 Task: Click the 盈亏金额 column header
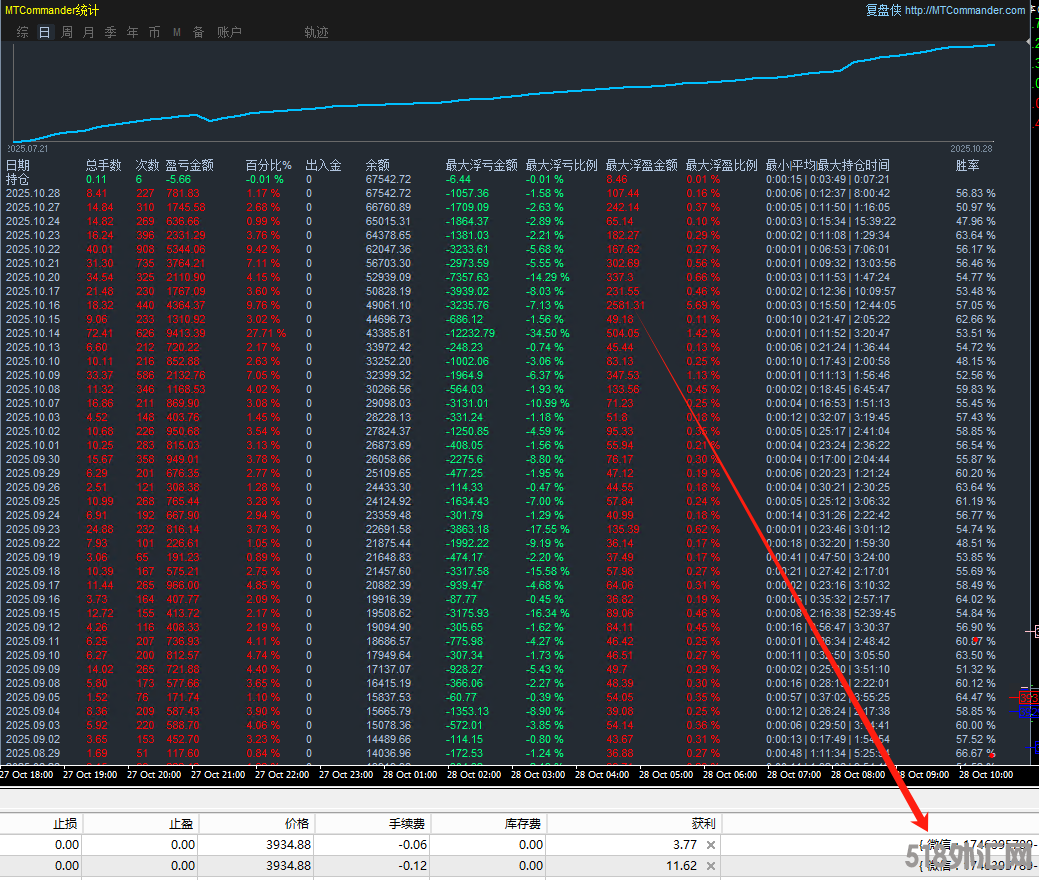click(189, 165)
